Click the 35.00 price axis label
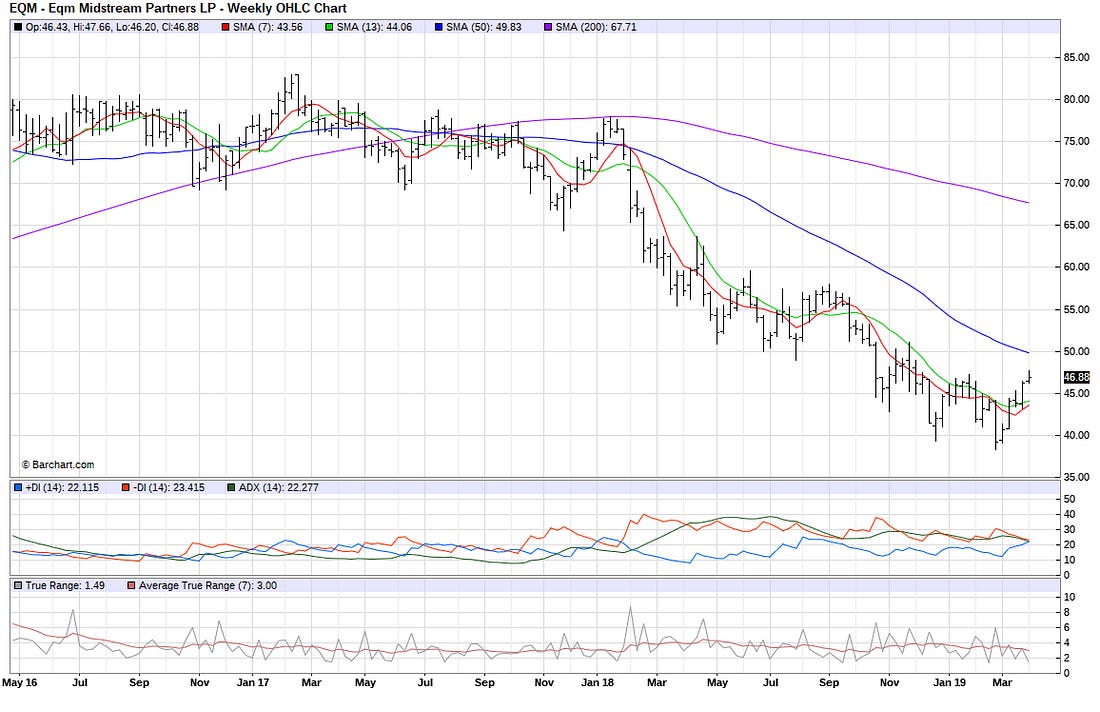This screenshot has height=712, width=1100. coord(1076,477)
